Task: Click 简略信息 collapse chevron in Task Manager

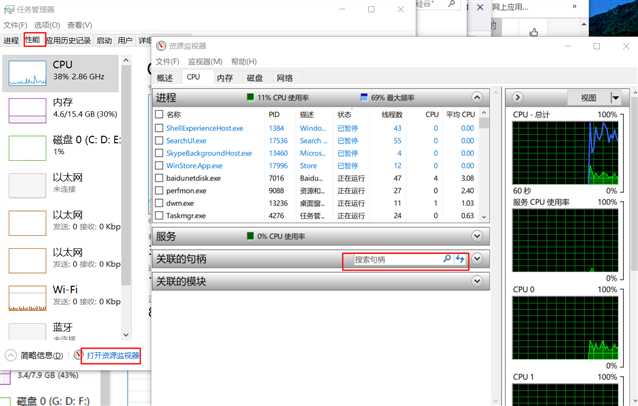Action: pos(11,356)
